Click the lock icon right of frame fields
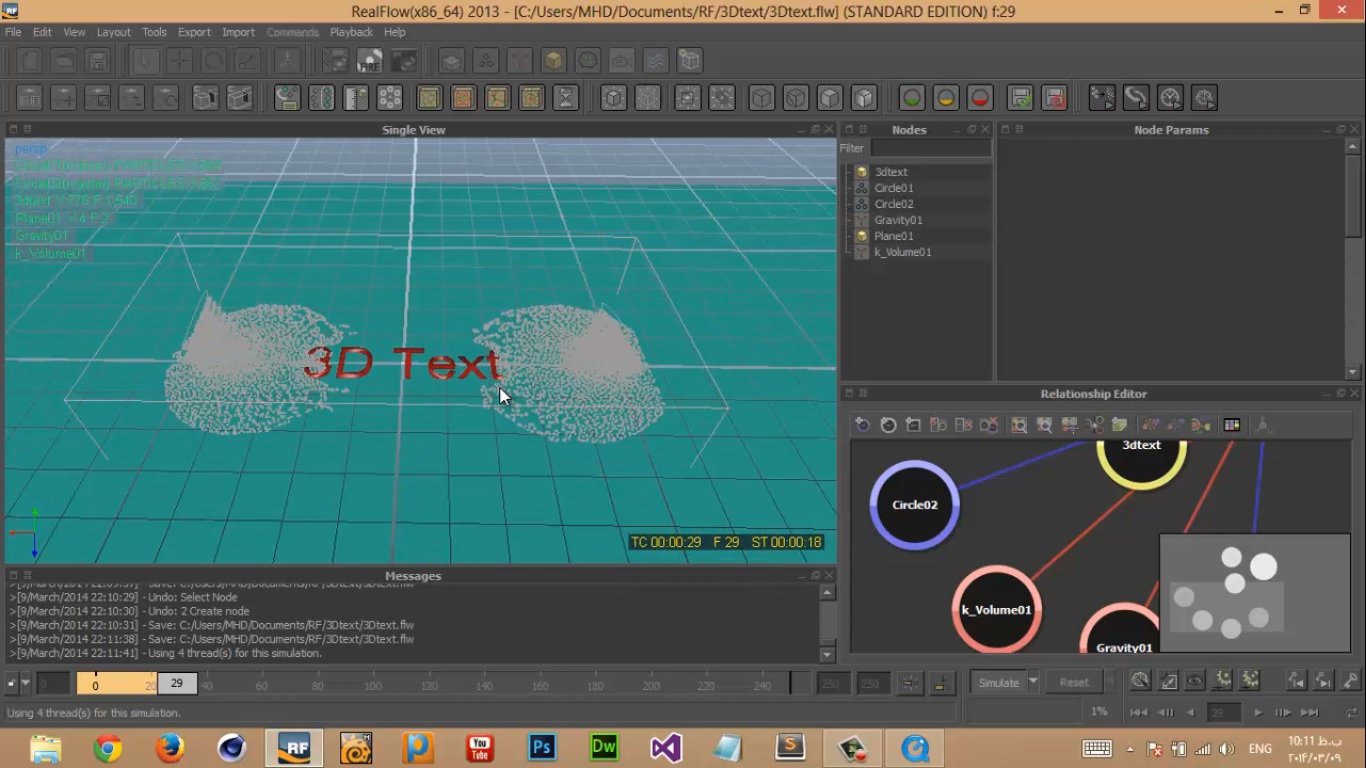1366x768 pixels. (941, 683)
